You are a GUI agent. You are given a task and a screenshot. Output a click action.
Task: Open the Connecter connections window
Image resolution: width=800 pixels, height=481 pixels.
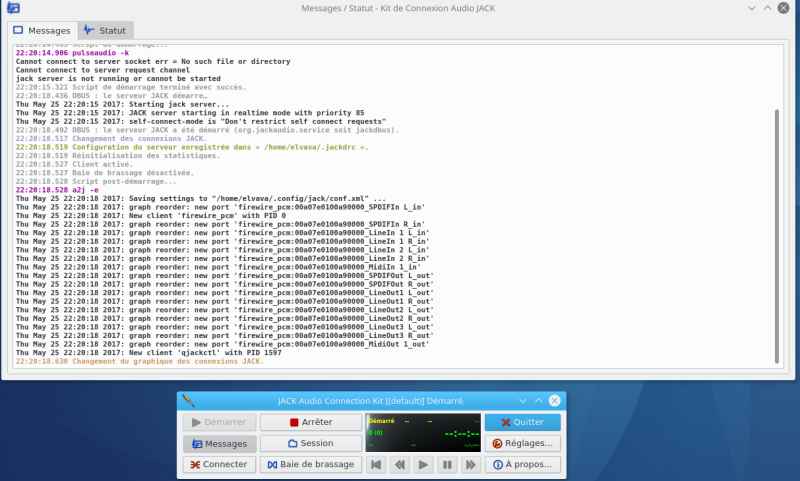(x=219, y=464)
